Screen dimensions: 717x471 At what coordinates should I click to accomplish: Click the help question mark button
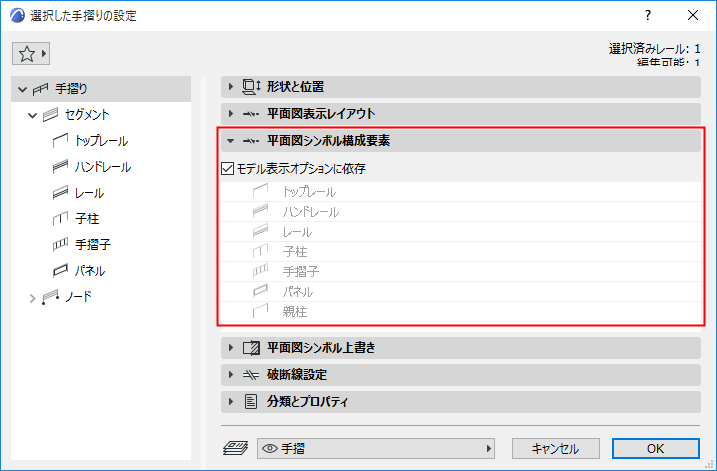[648, 15]
